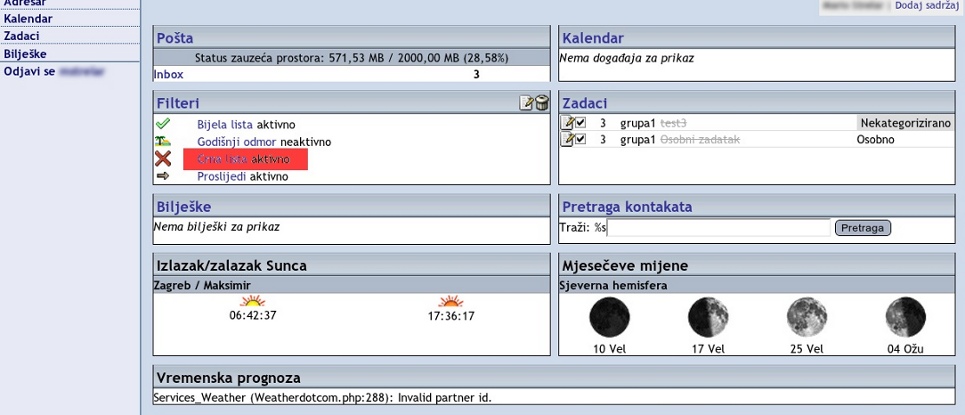Open the Bijela lista filter link
The image size is (965, 415).
225,124
